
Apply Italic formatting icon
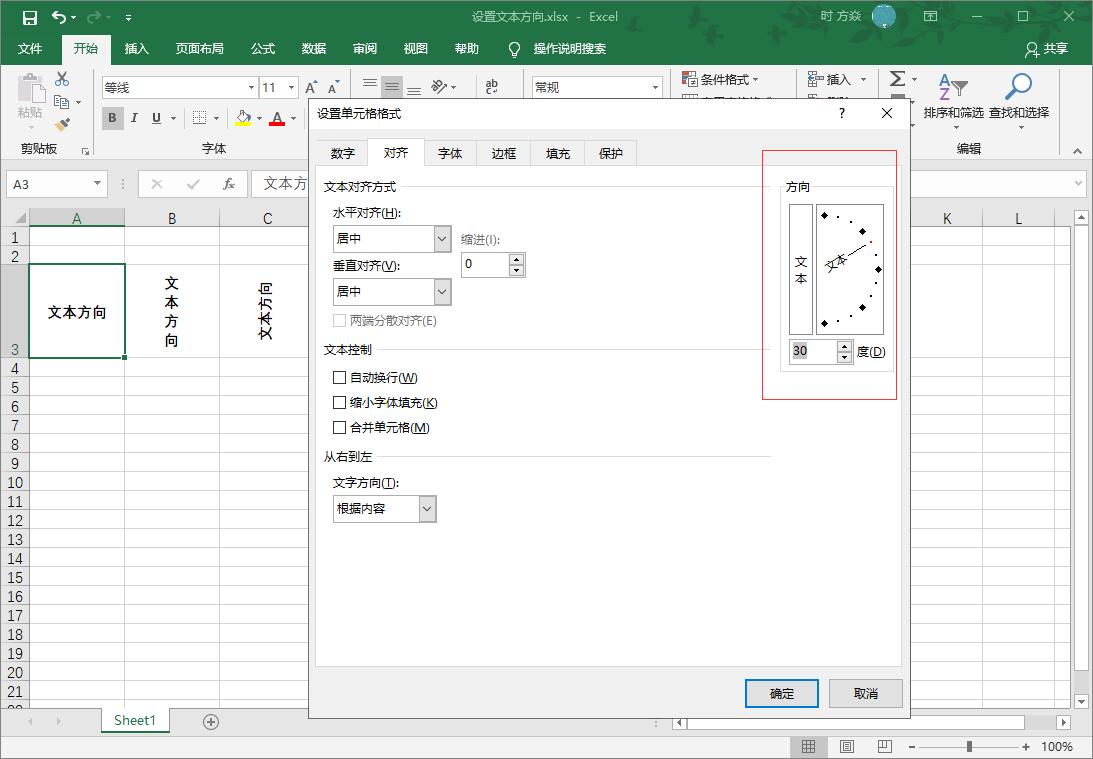click(x=135, y=118)
